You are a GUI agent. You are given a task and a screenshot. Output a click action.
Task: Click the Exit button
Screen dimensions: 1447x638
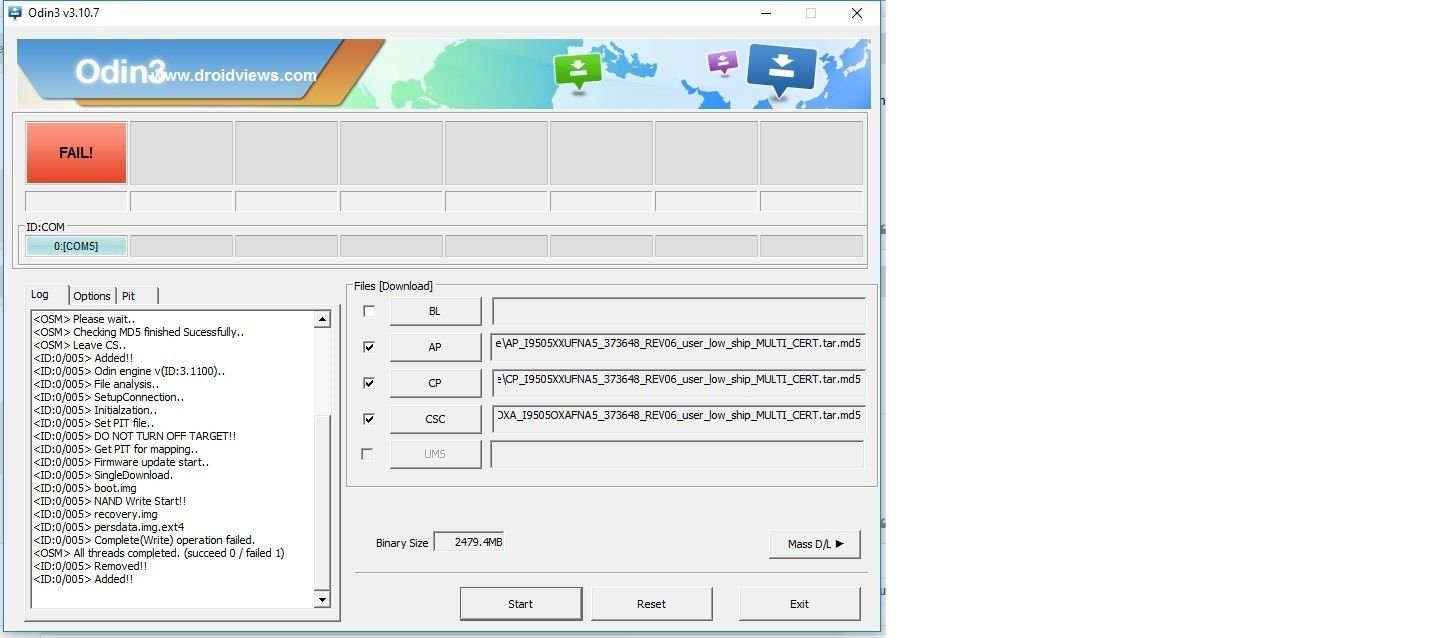(799, 604)
